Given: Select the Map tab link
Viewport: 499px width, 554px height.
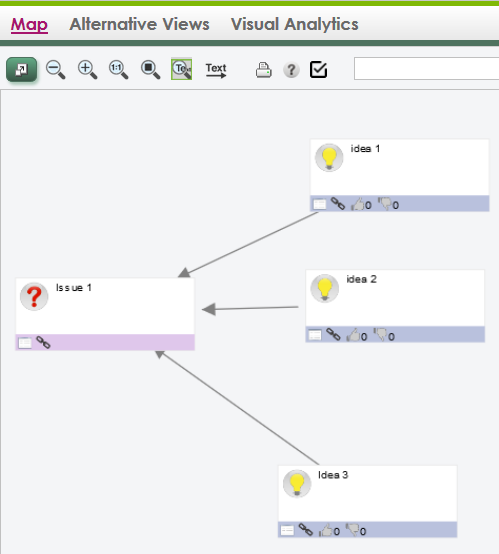Looking at the screenshot, I should [x=29, y=24].
